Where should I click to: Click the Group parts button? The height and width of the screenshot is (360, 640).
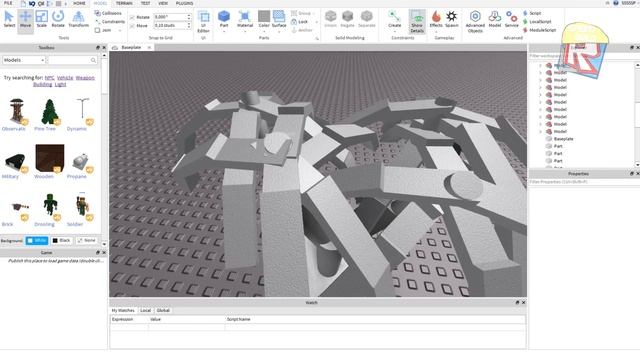[x=301, y=13]
